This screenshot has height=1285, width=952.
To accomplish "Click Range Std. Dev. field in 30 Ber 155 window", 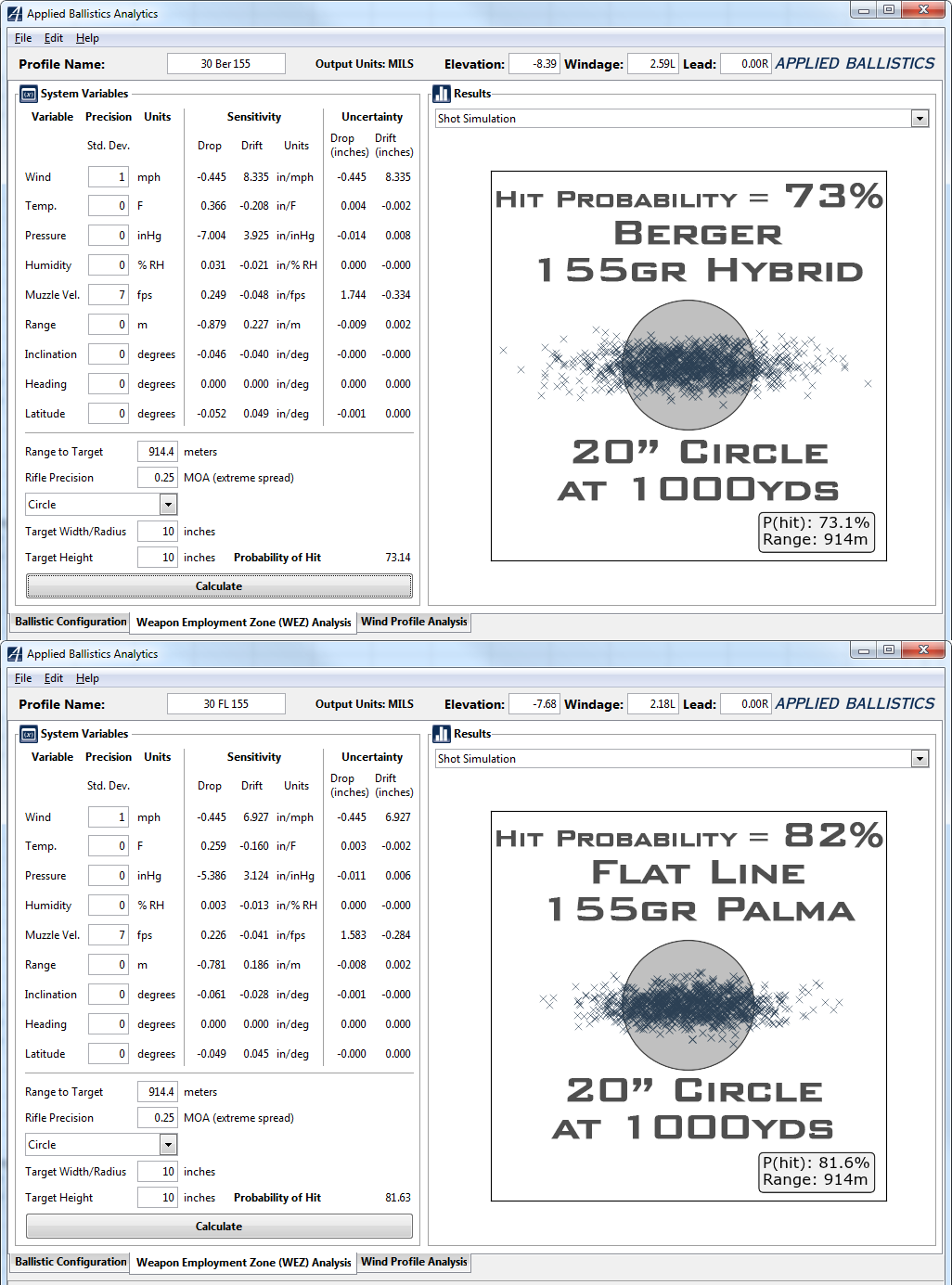I will coord(109,325).
